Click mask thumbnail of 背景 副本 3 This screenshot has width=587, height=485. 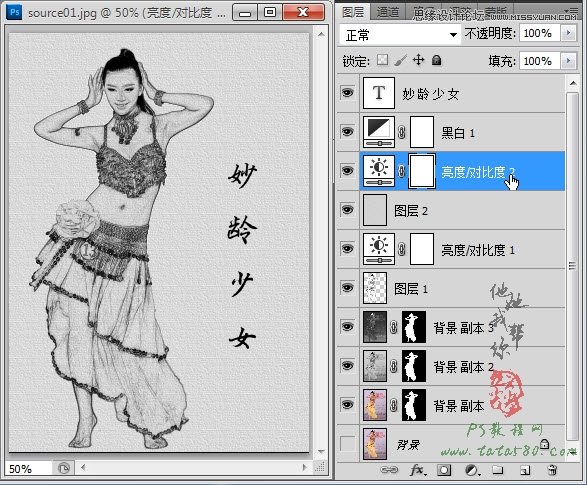414,327
